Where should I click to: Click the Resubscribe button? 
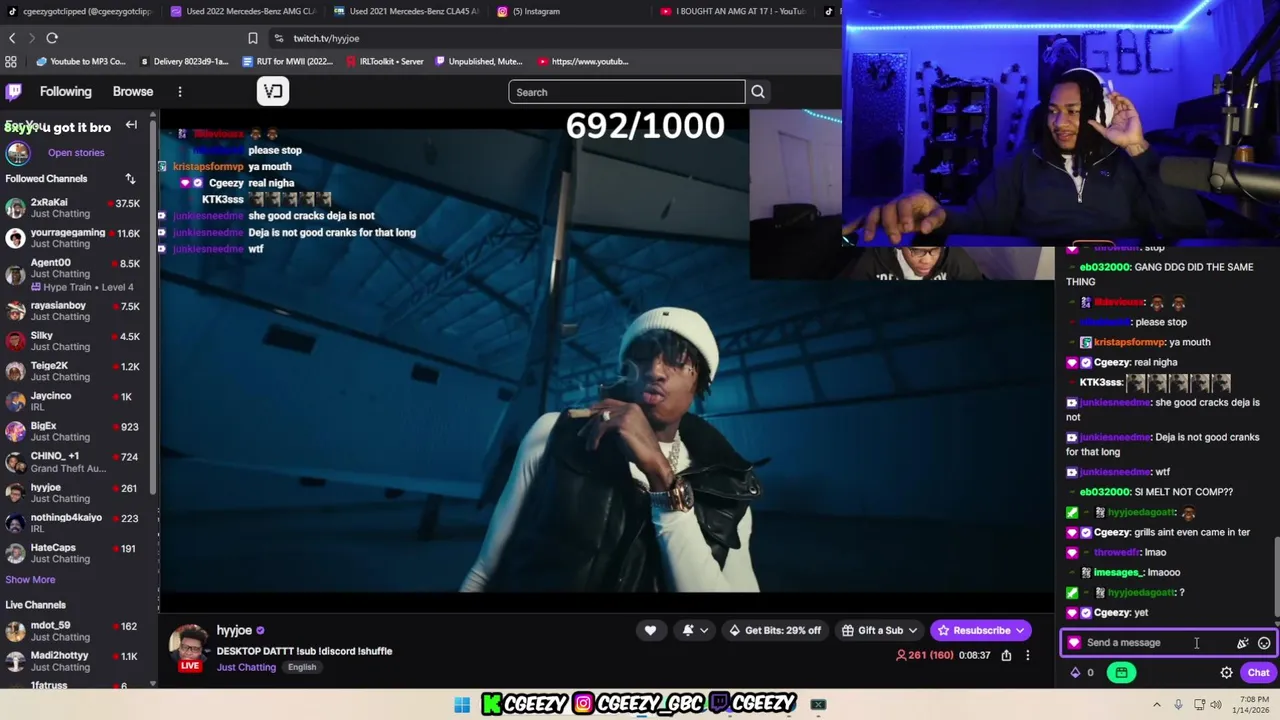(x=981, y=630)
